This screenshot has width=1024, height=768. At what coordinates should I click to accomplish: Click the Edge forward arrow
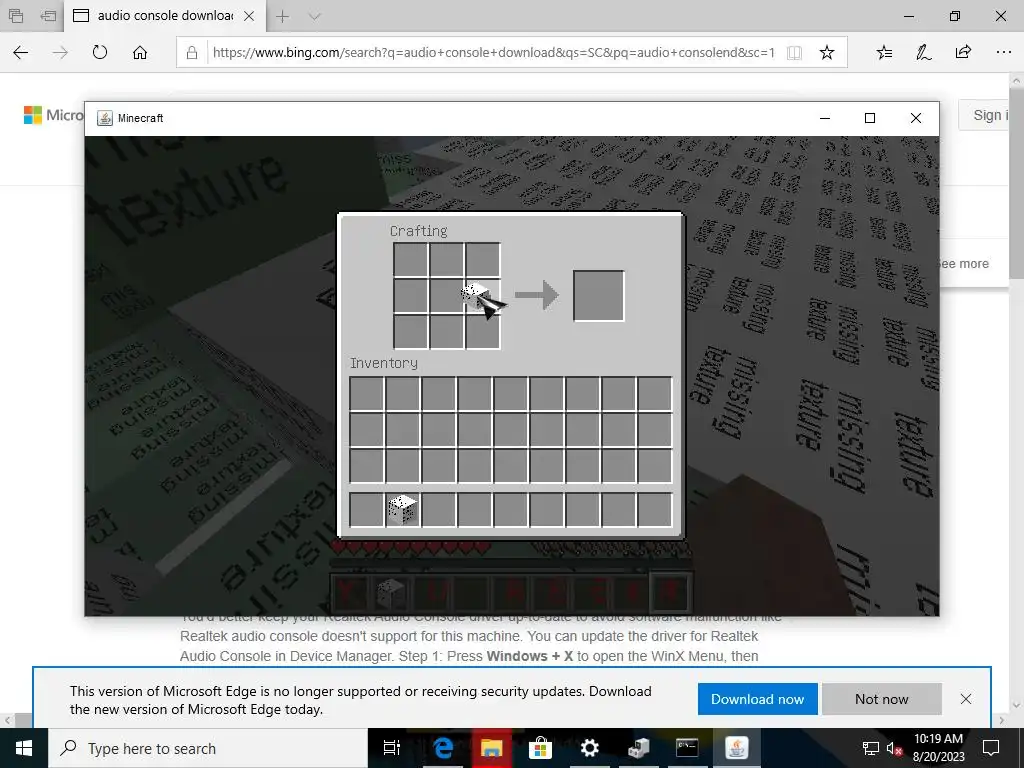[60, 53]
